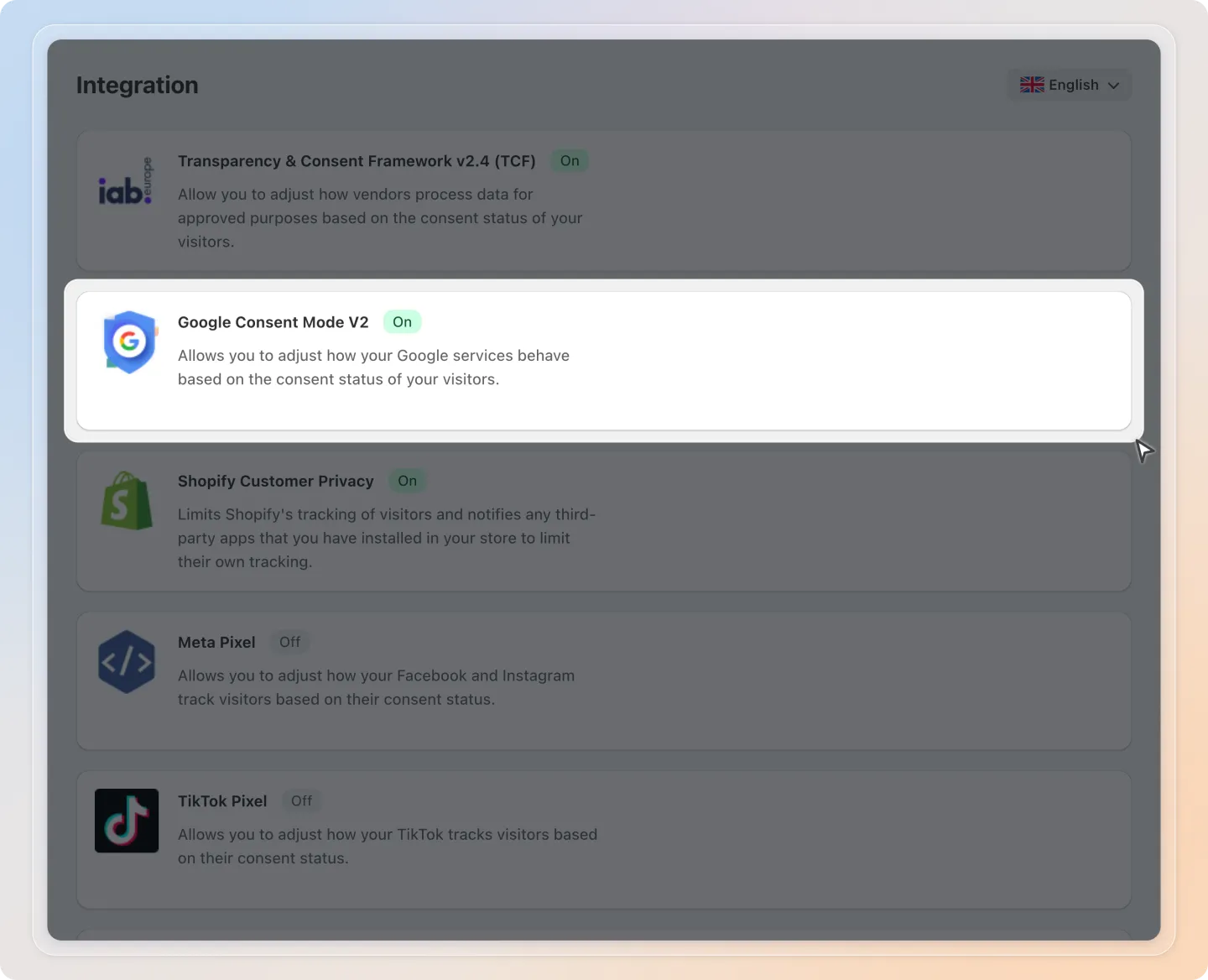Click the Shopify bag icon

[x=127, y=501]
